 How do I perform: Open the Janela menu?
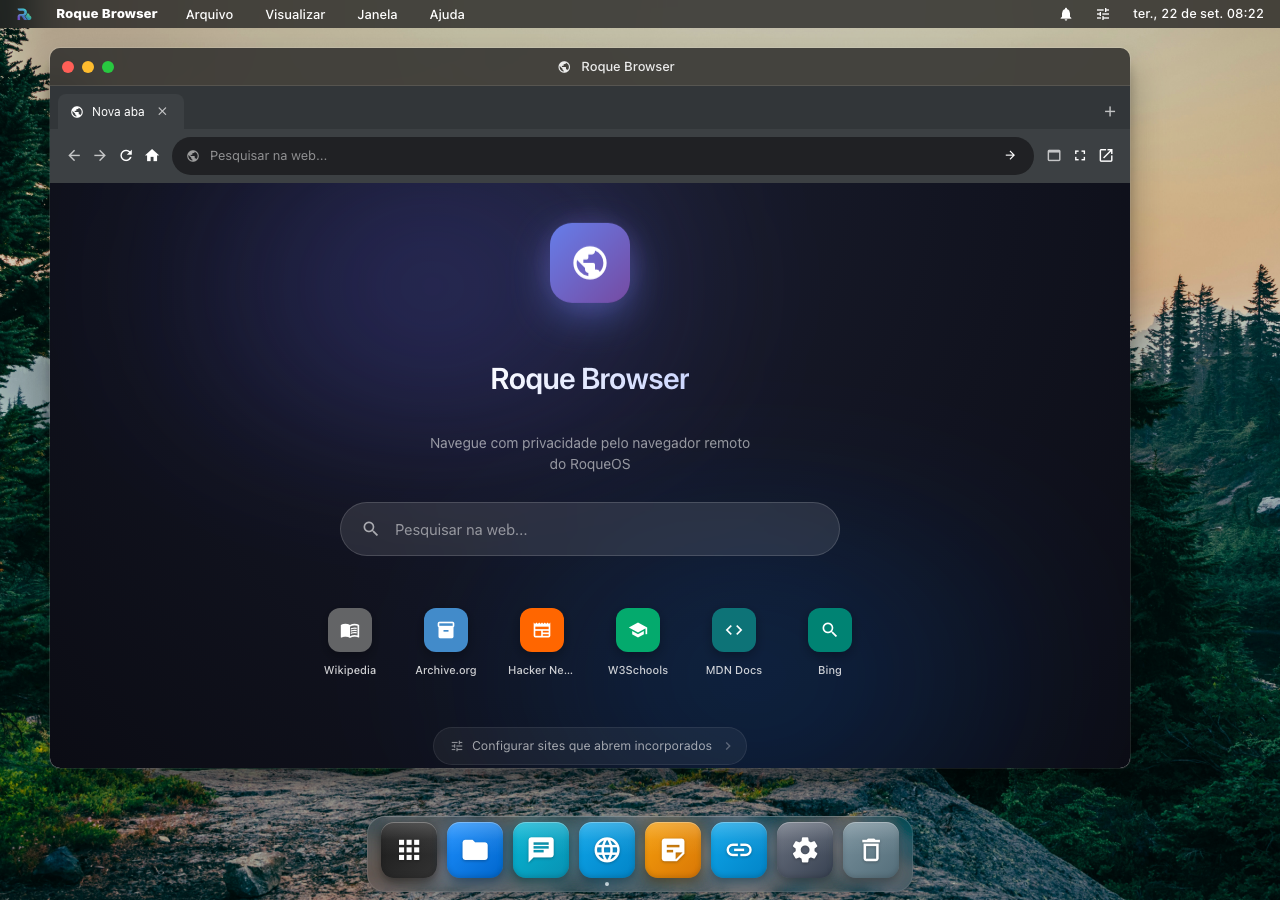(377, 14)
